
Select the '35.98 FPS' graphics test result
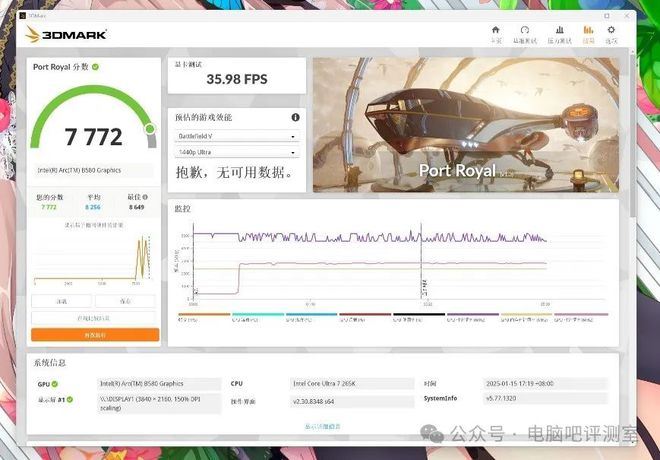click(x=237, y=79)
